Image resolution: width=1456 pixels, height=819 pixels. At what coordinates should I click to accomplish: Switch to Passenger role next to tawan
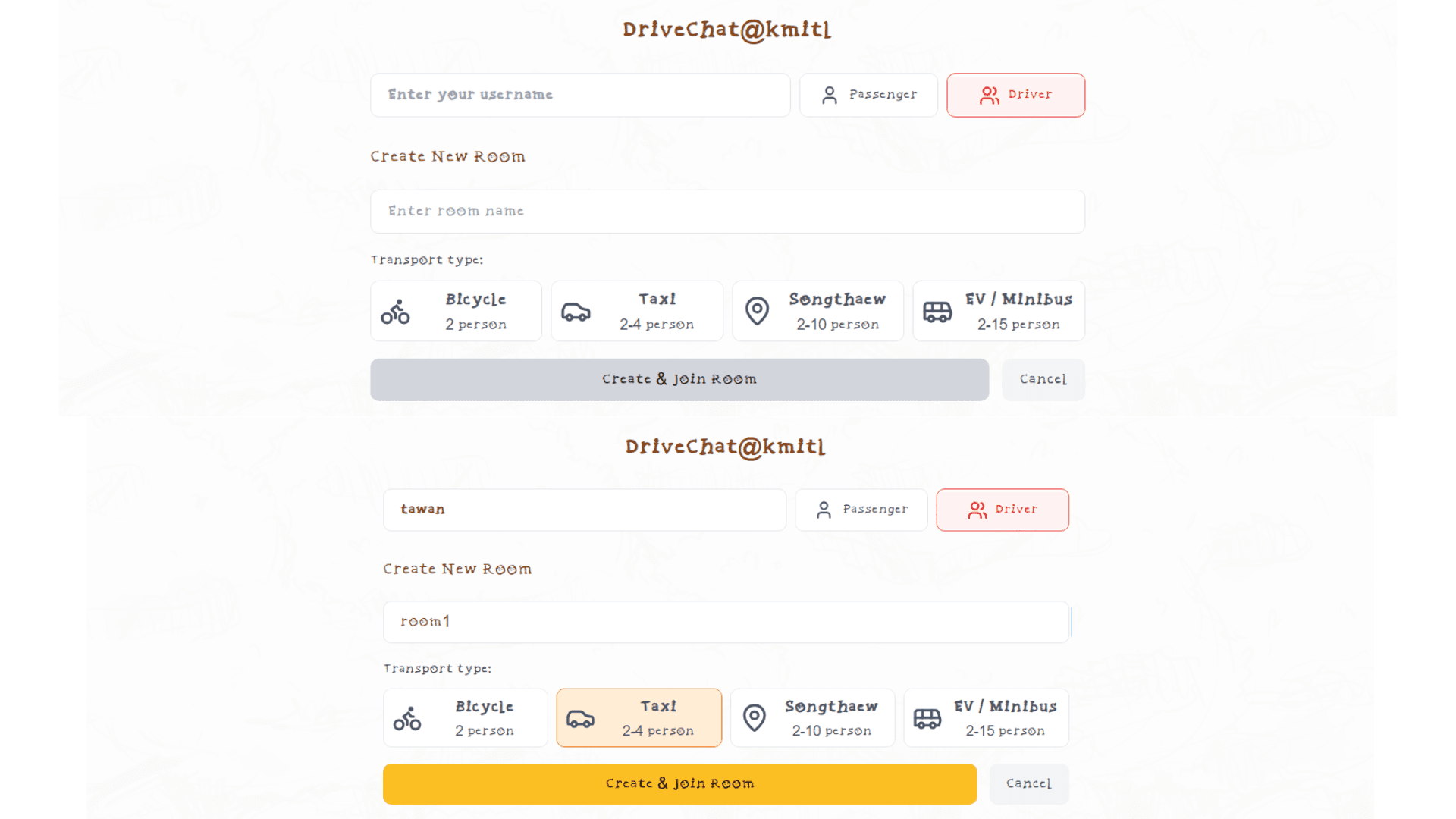[x=861, y=510]
